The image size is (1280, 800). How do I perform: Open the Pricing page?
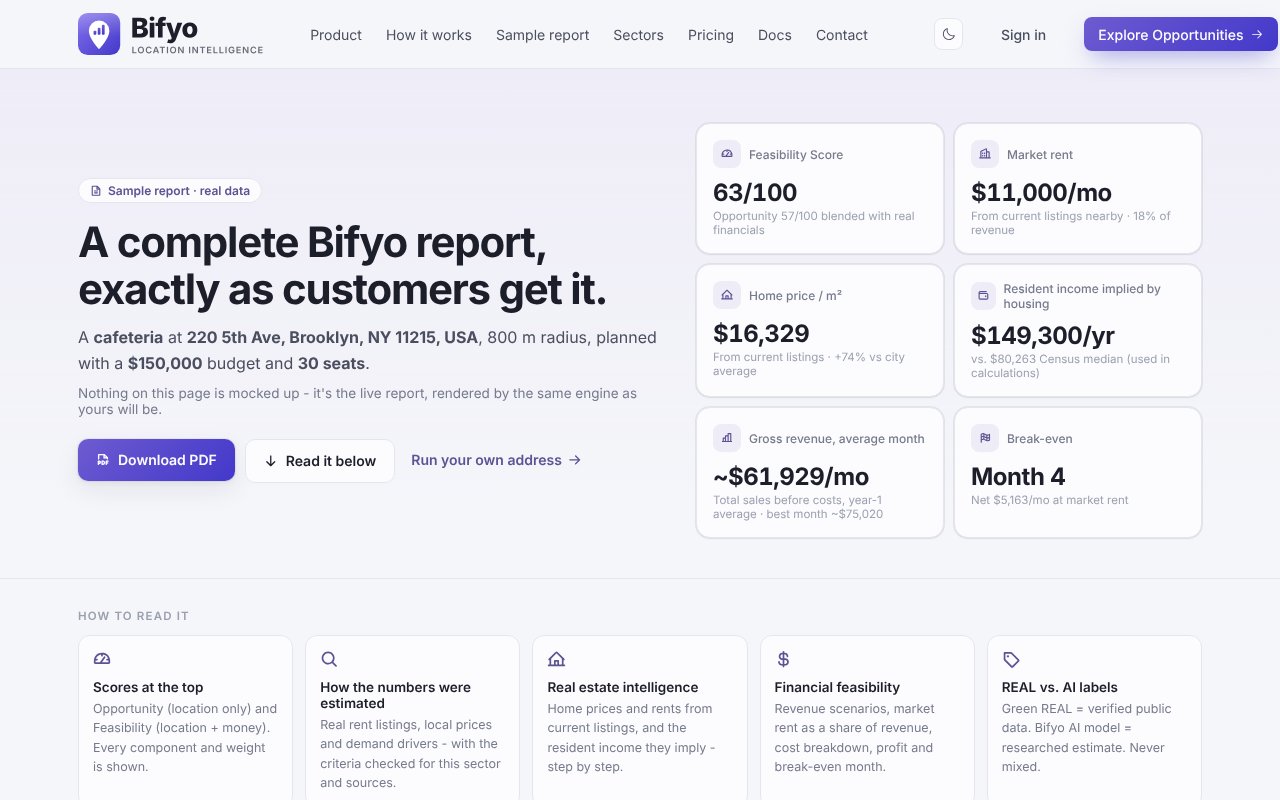pyautogui.click(x=711, y=35)
